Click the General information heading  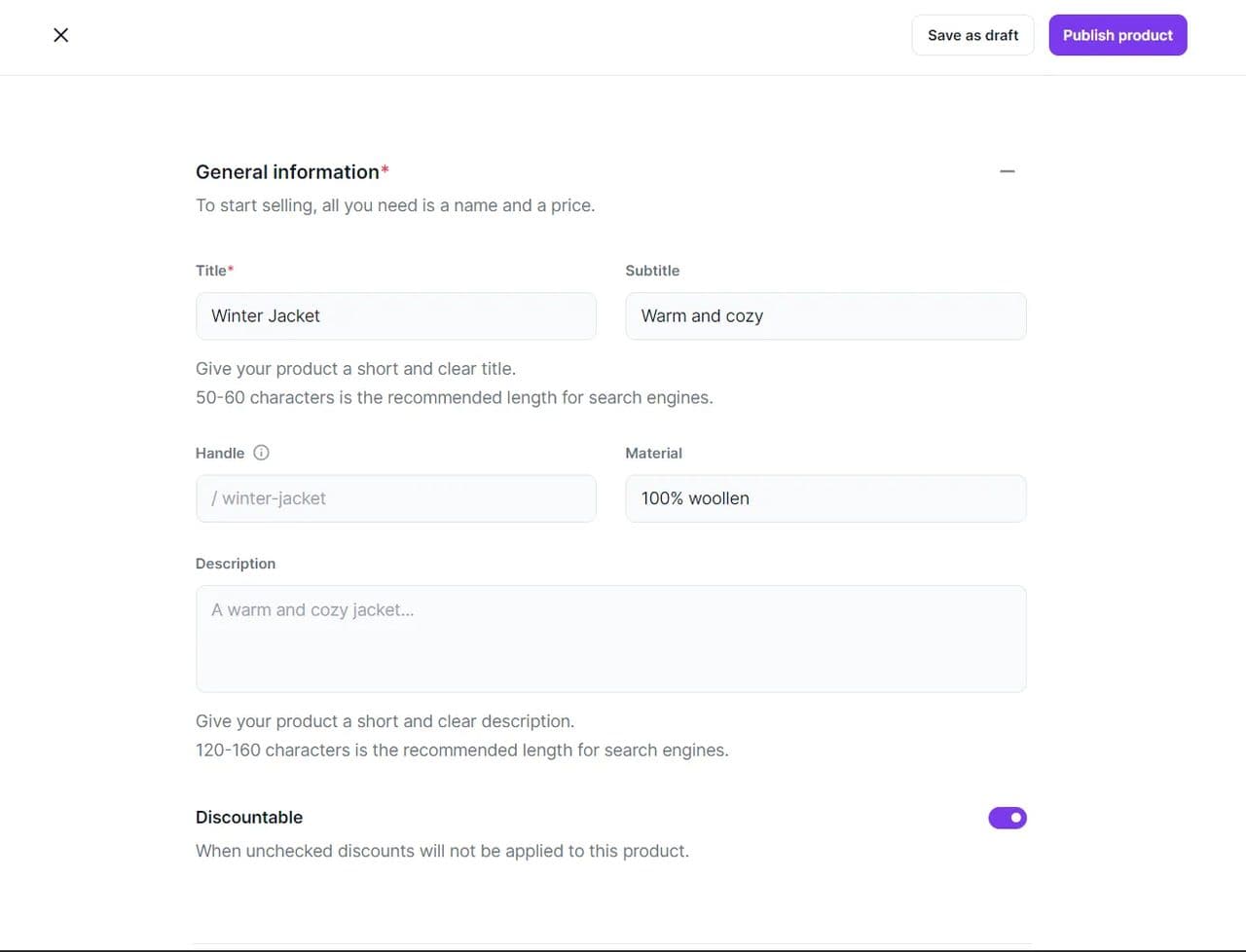(x=292, y=172)
